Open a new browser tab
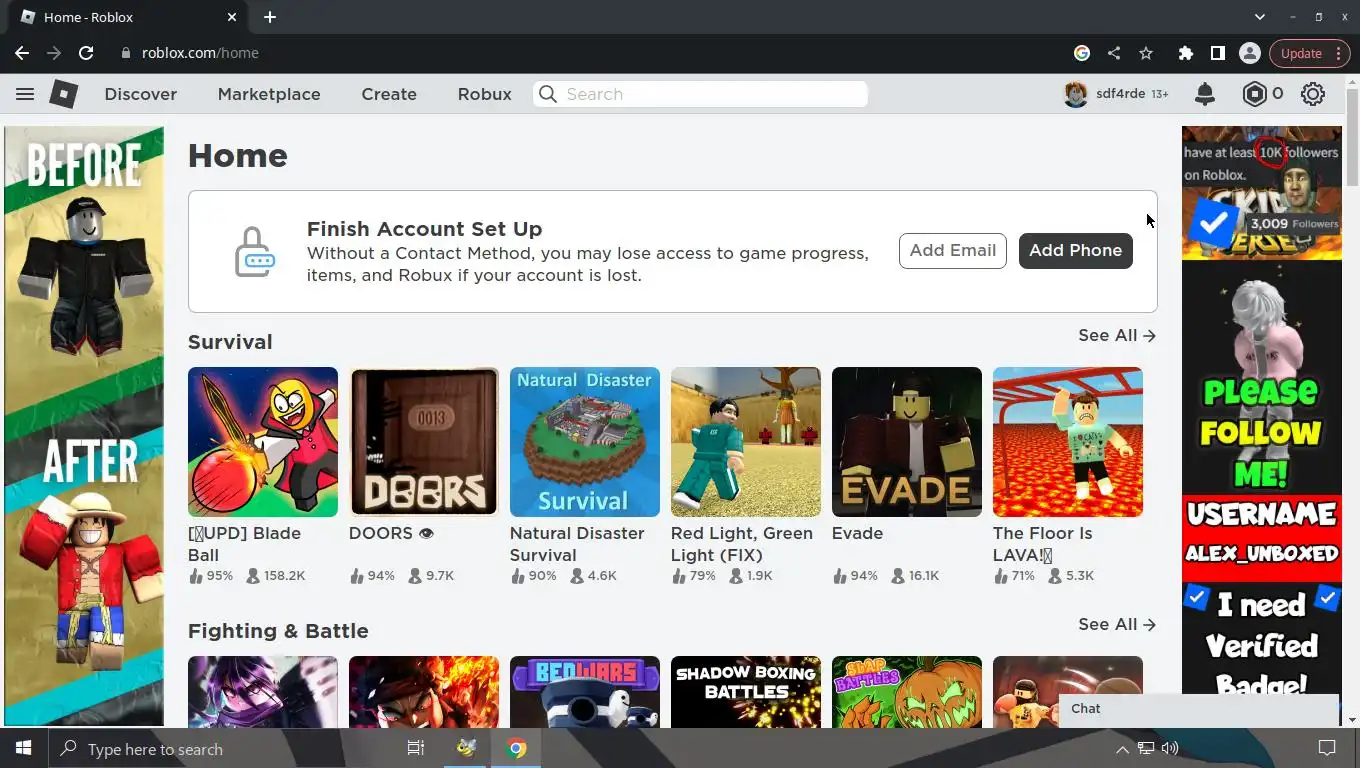The width and height of the screenshot is (1360, 768). 270,17
